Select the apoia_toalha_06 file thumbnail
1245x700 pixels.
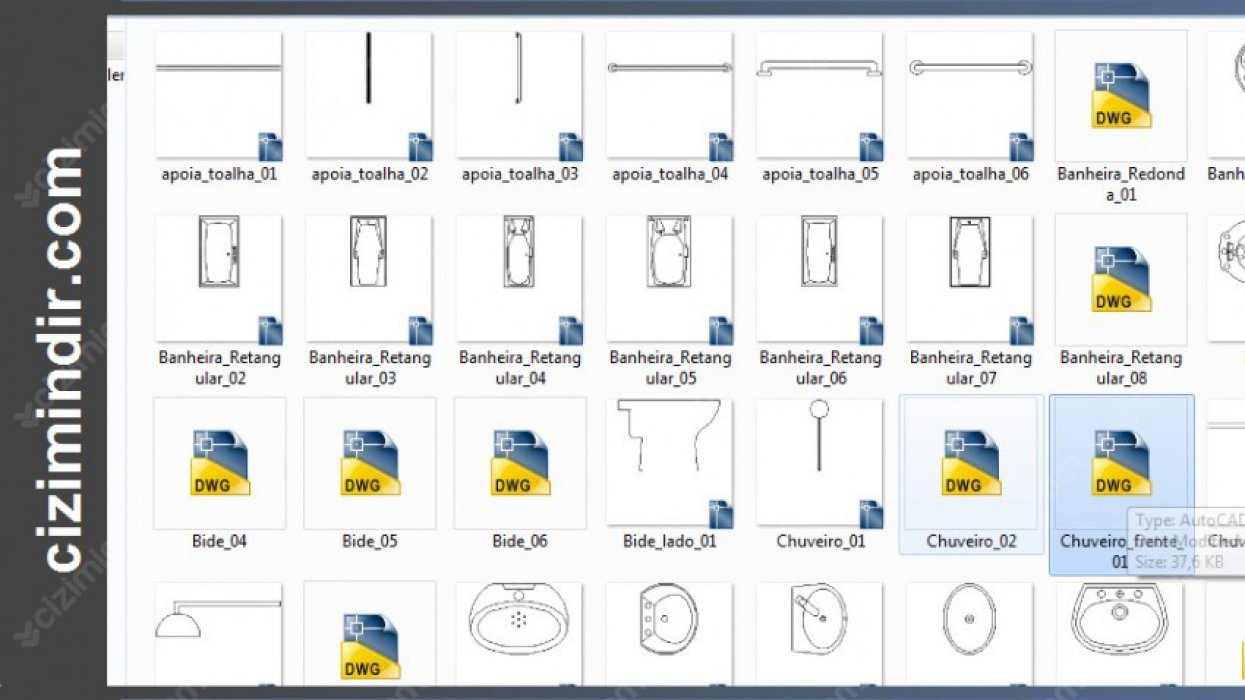click(x=970, y=96)
